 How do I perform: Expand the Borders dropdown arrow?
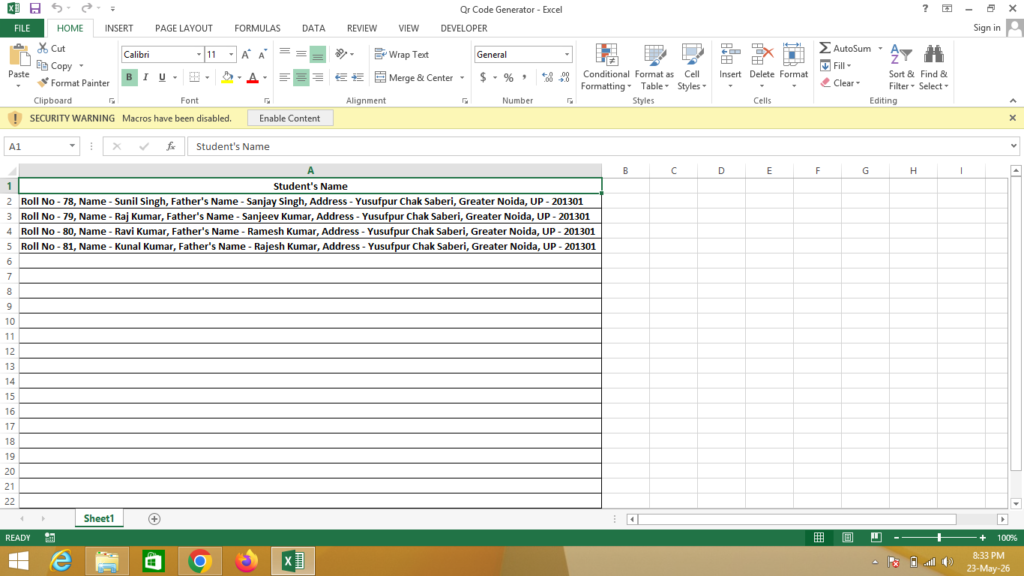pos(207,78)
